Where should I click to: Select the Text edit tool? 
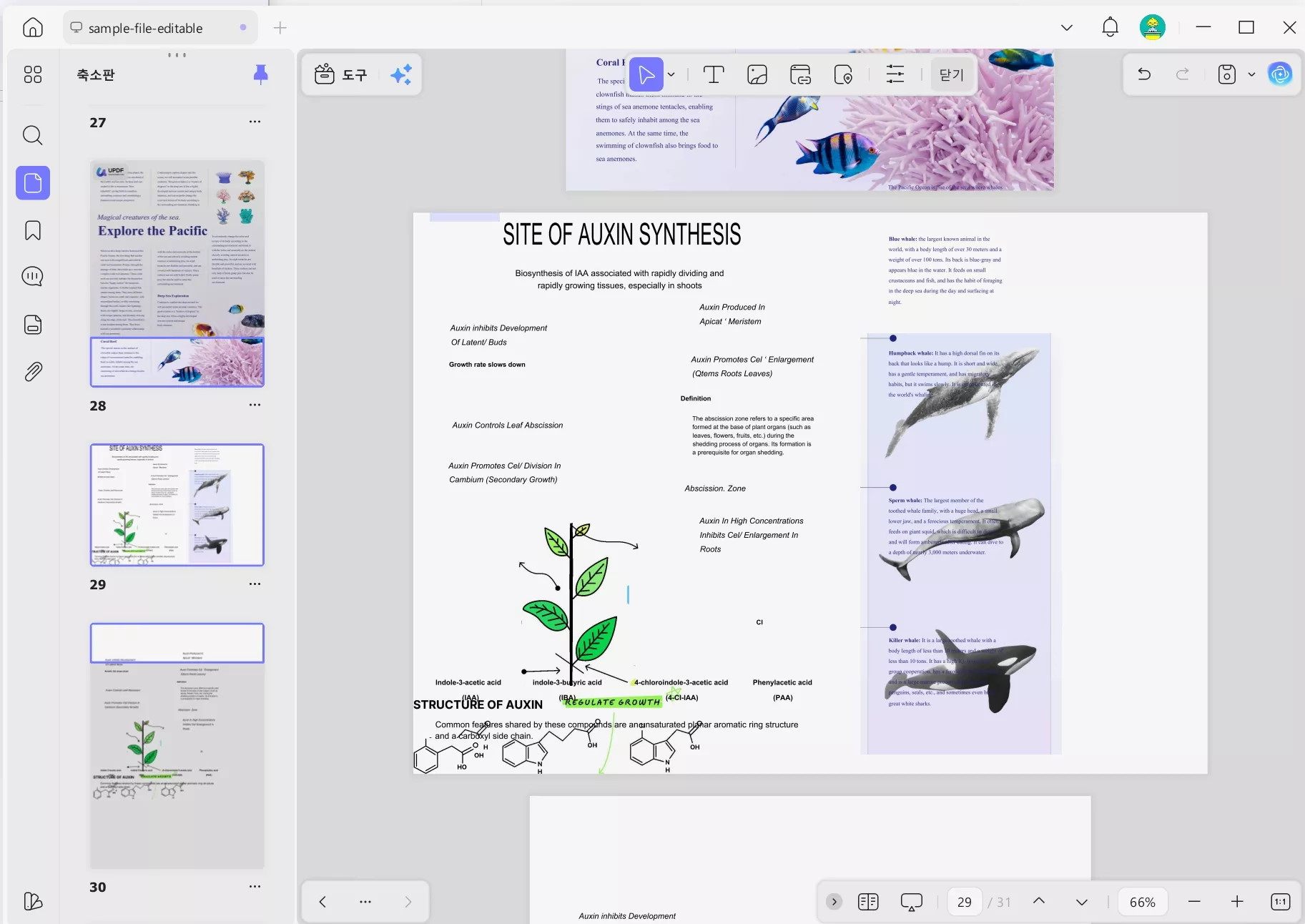pyautogui.click(x=713, y=74)
